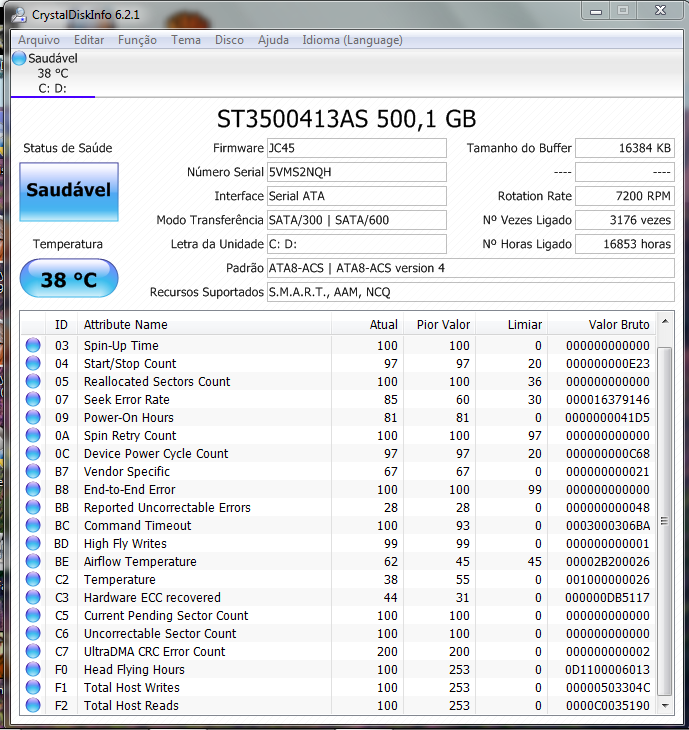Click the Atual column header
Viewport: 689px width, 730px height.
coord(368,324)
